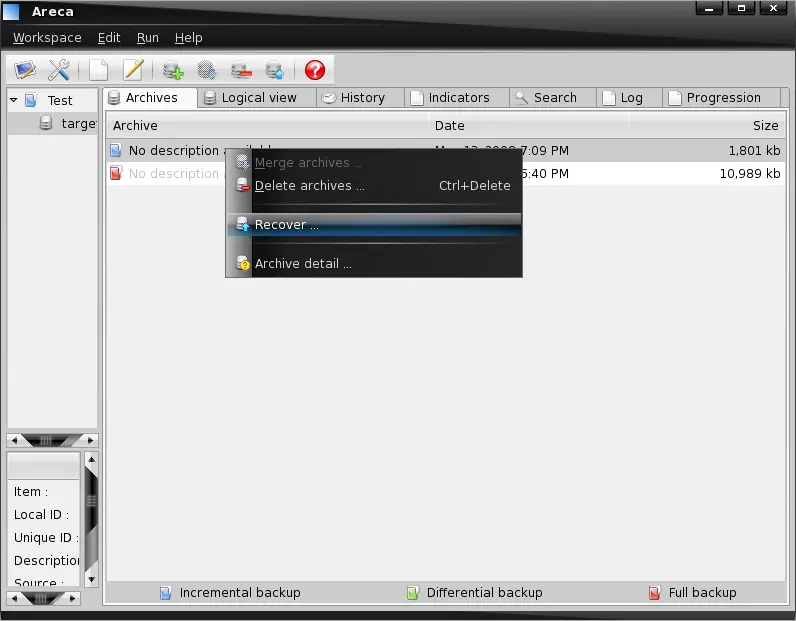Select Recover in the context menu
796x621 pixels.
374,224
